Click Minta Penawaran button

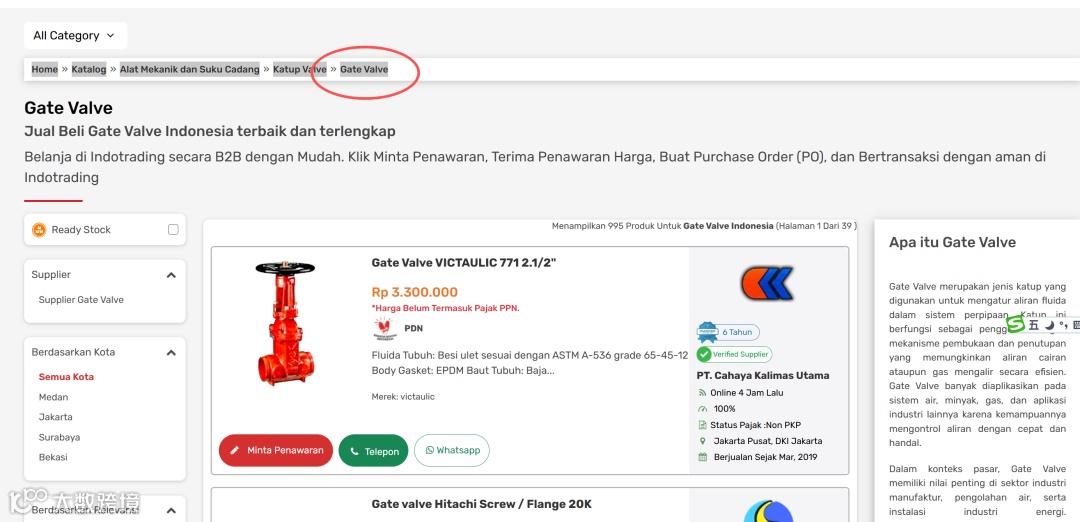[x=276, y=450]
